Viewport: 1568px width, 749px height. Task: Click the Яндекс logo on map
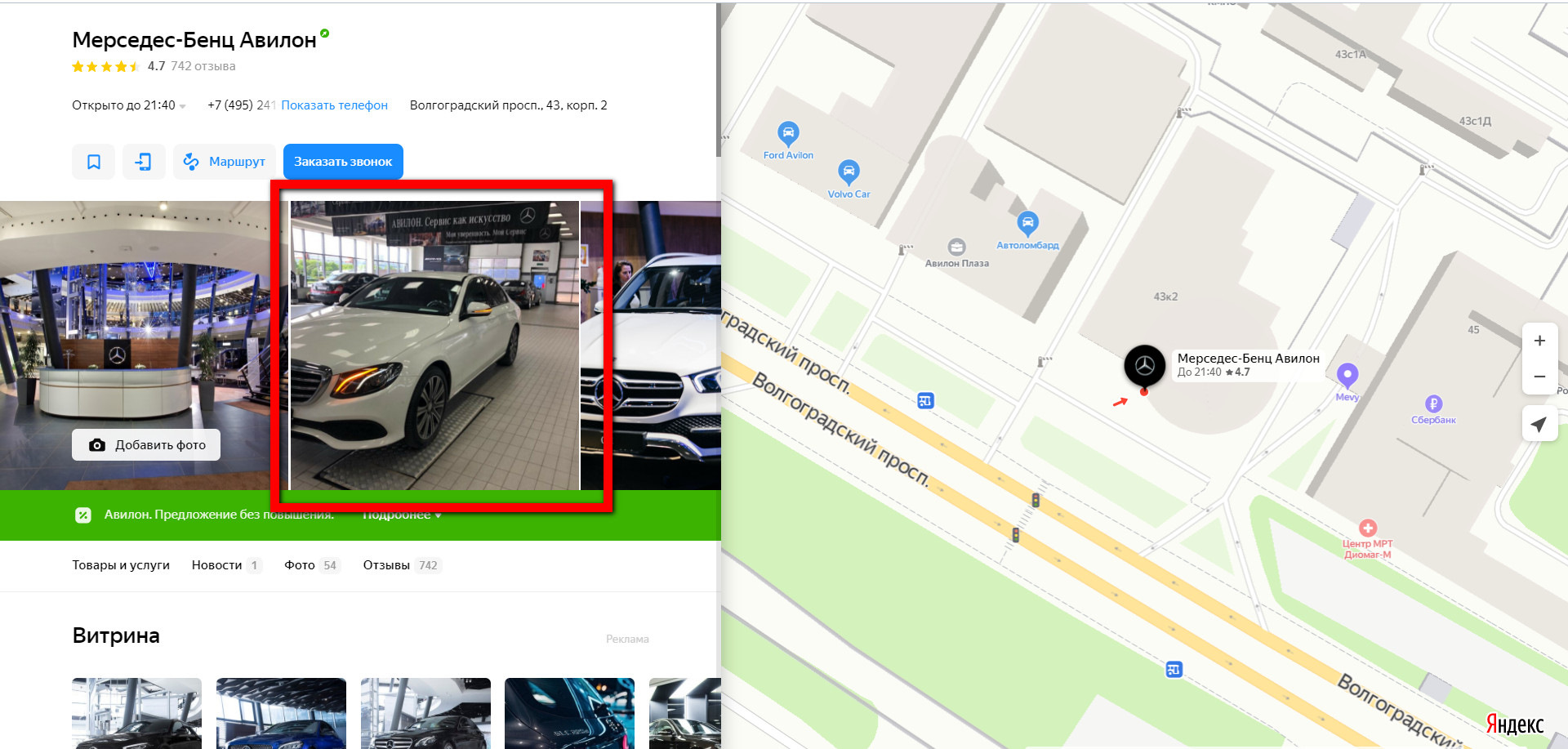[x=1515, y=724]
